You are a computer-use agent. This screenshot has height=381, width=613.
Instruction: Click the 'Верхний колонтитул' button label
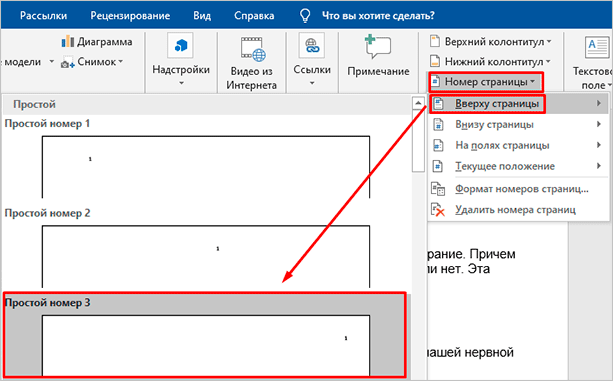pos(494,41)
